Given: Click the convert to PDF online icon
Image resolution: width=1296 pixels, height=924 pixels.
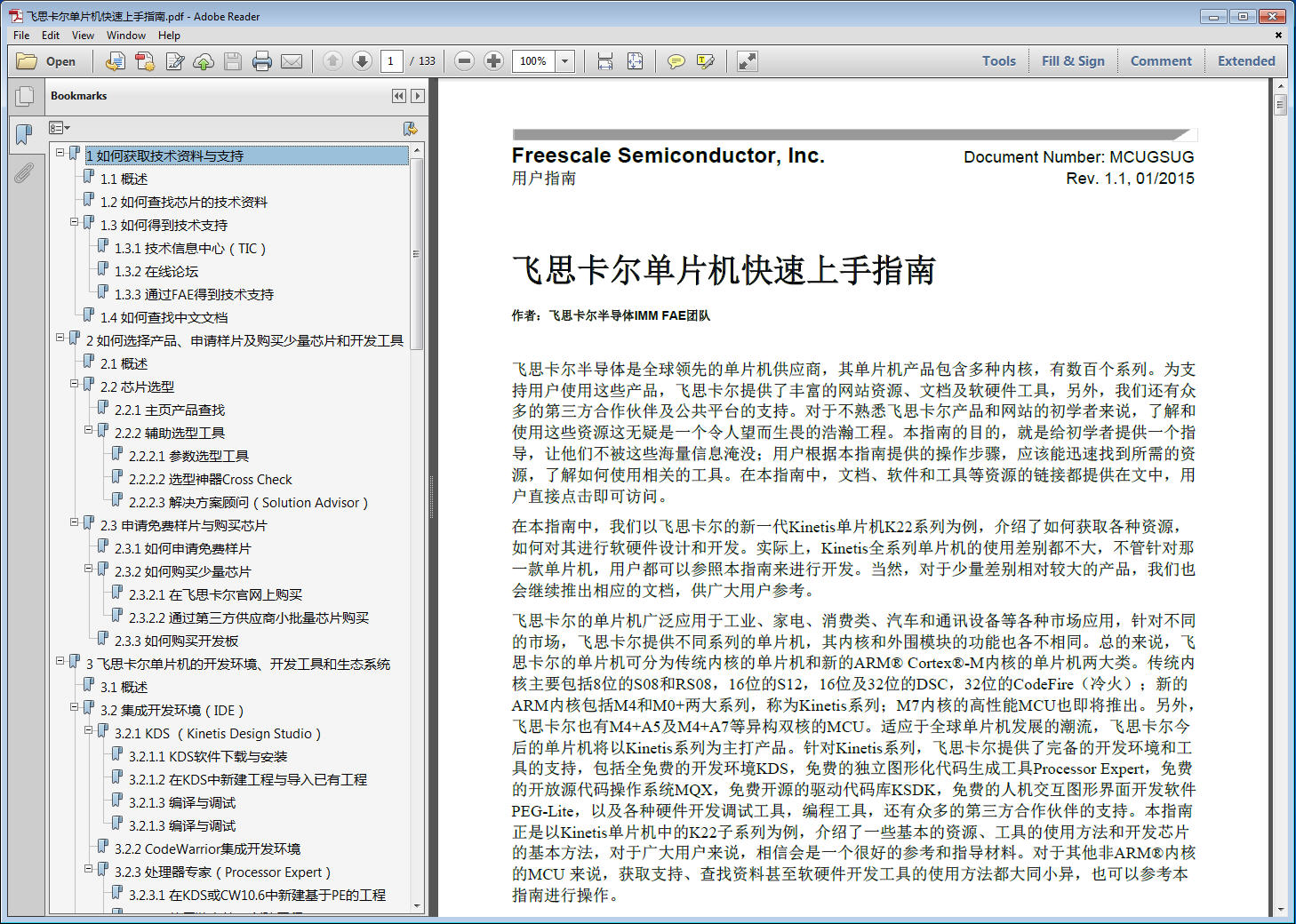Looking at the screenshot, I should [x=115, y=61].
